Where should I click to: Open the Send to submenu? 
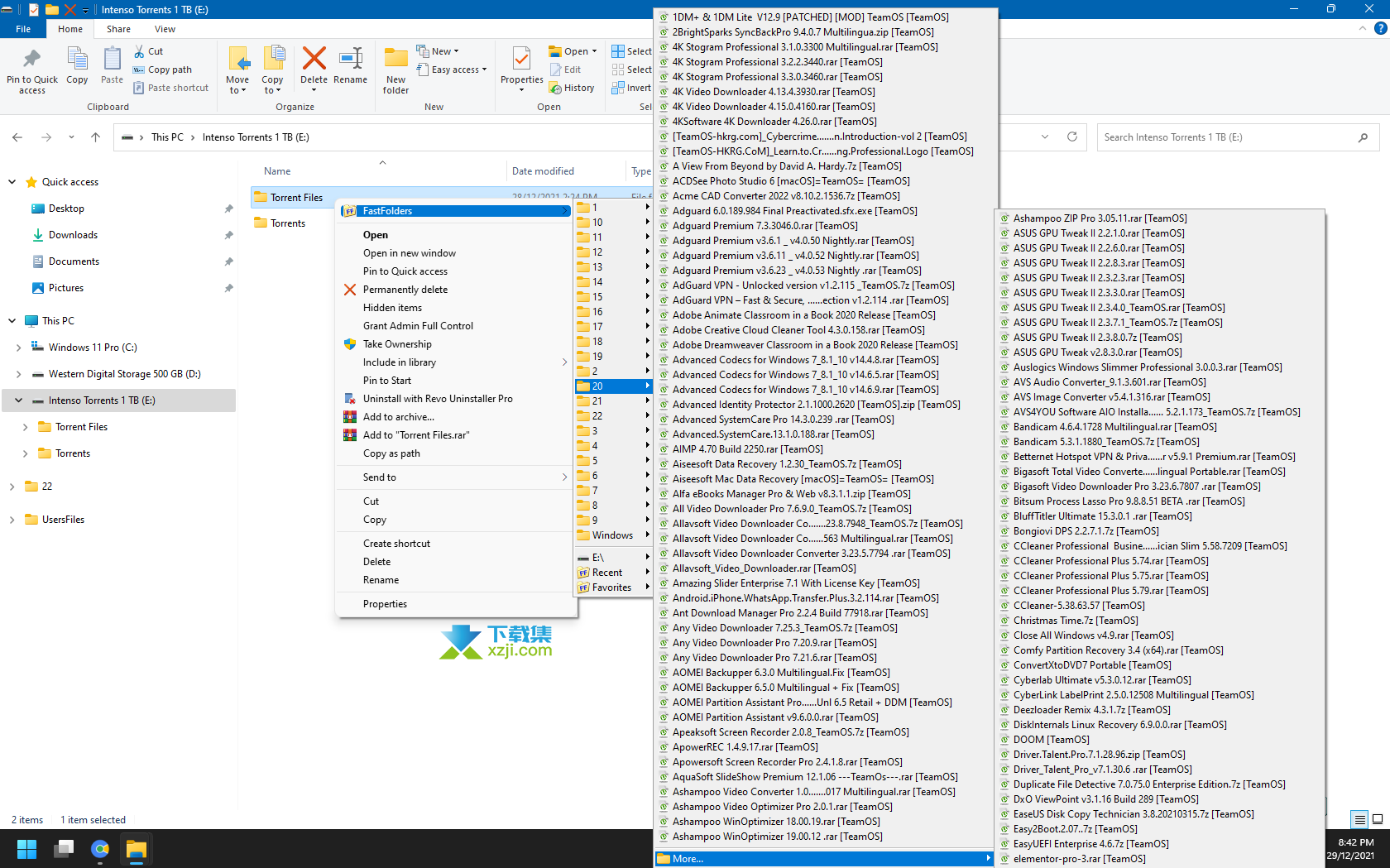[x=456, y=477]
